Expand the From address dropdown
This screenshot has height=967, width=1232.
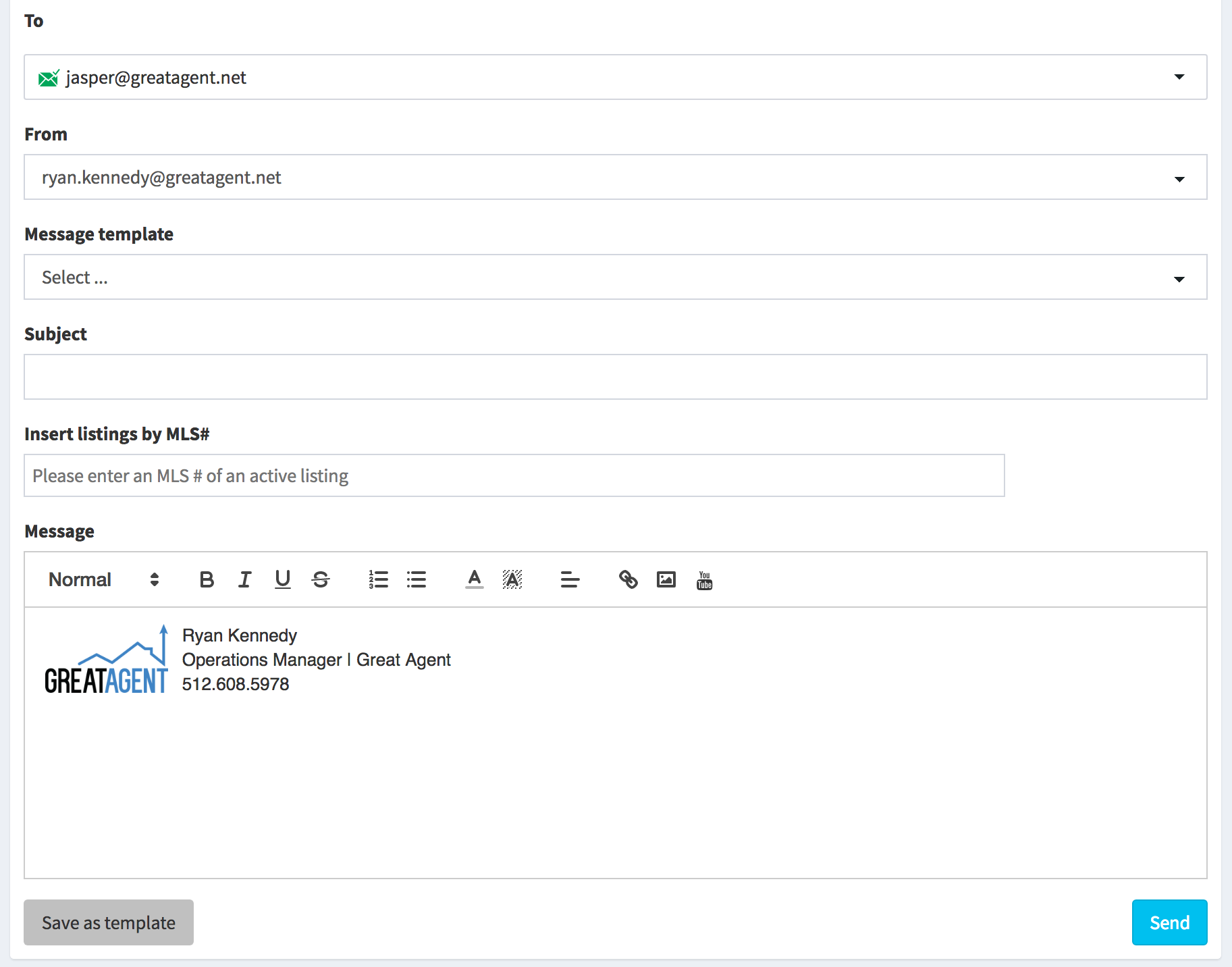tap(1179, 178)
